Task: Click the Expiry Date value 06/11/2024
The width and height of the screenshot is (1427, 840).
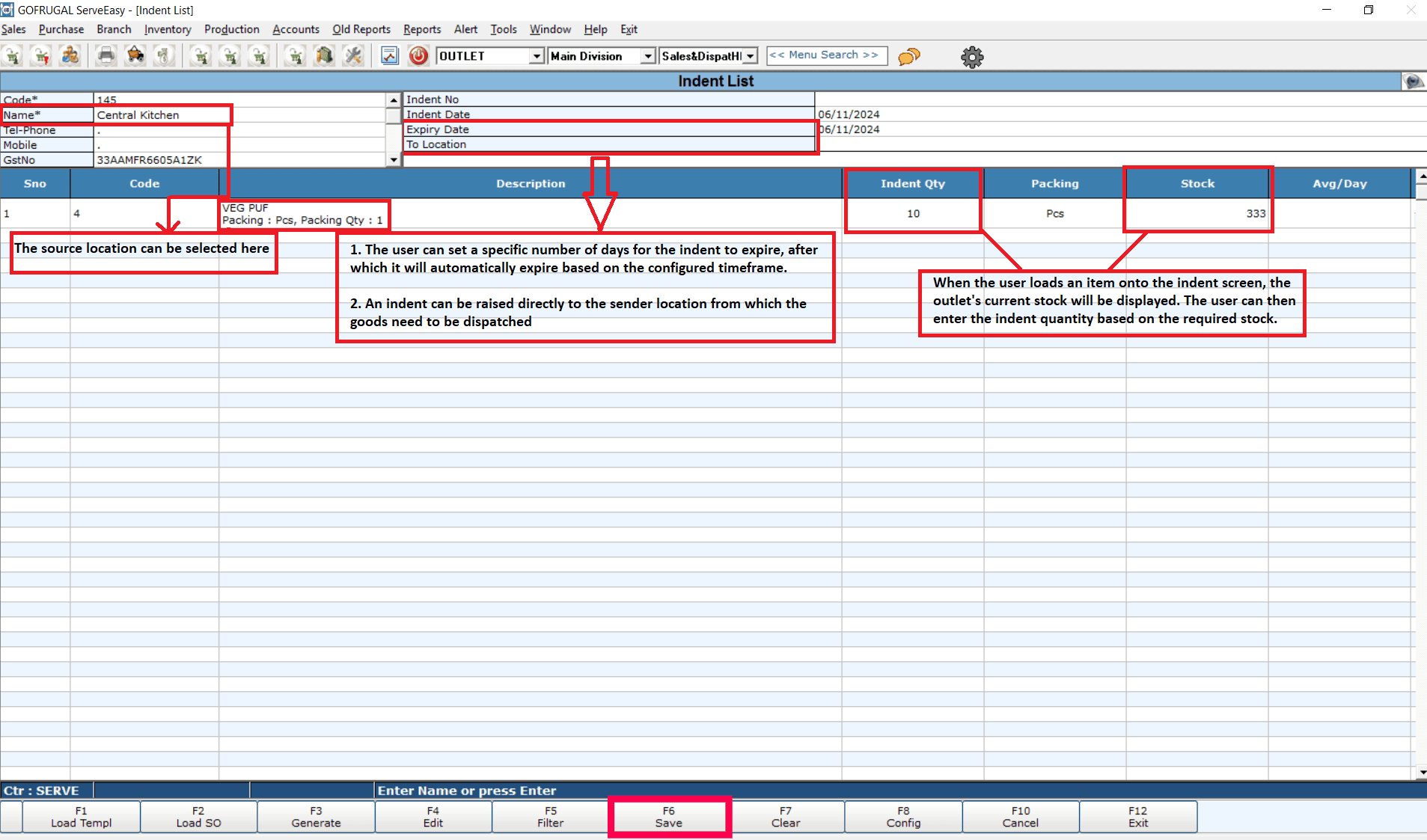Action: click(849, 129)
